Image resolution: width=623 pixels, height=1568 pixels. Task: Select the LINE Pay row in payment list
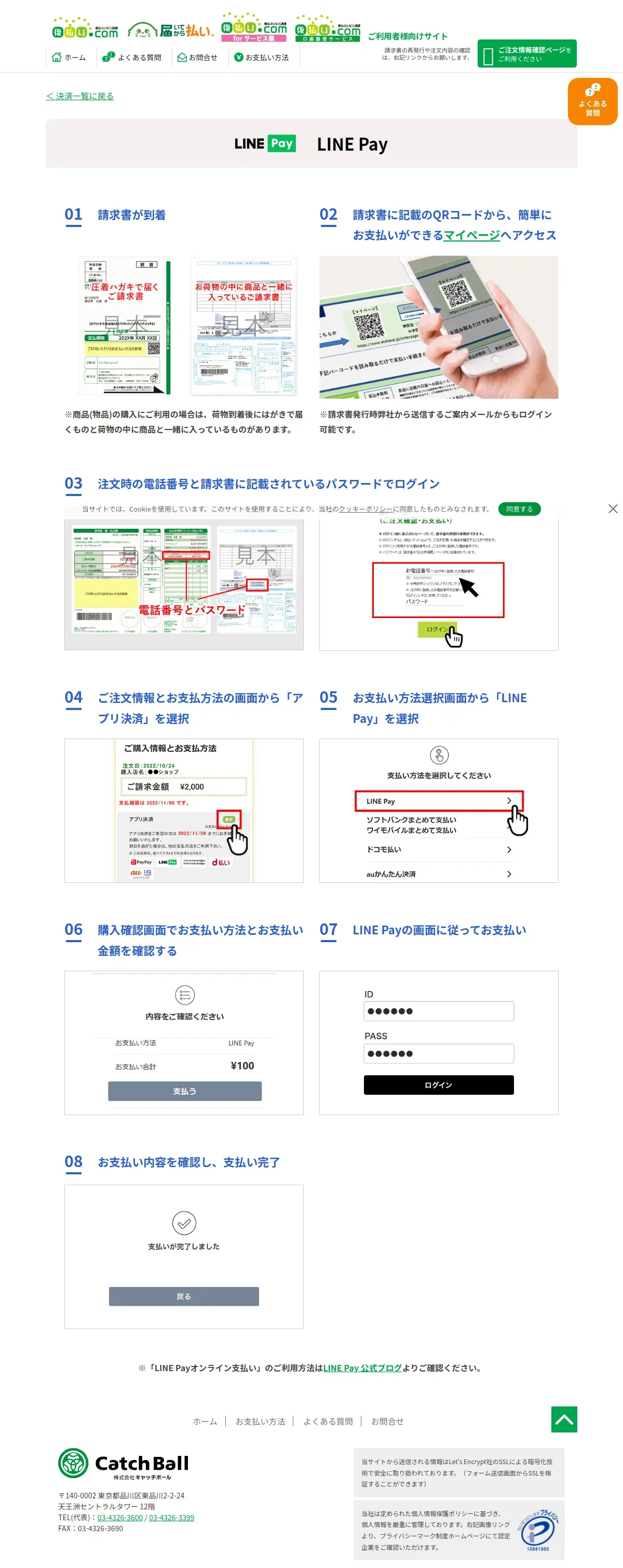[439, 801]
